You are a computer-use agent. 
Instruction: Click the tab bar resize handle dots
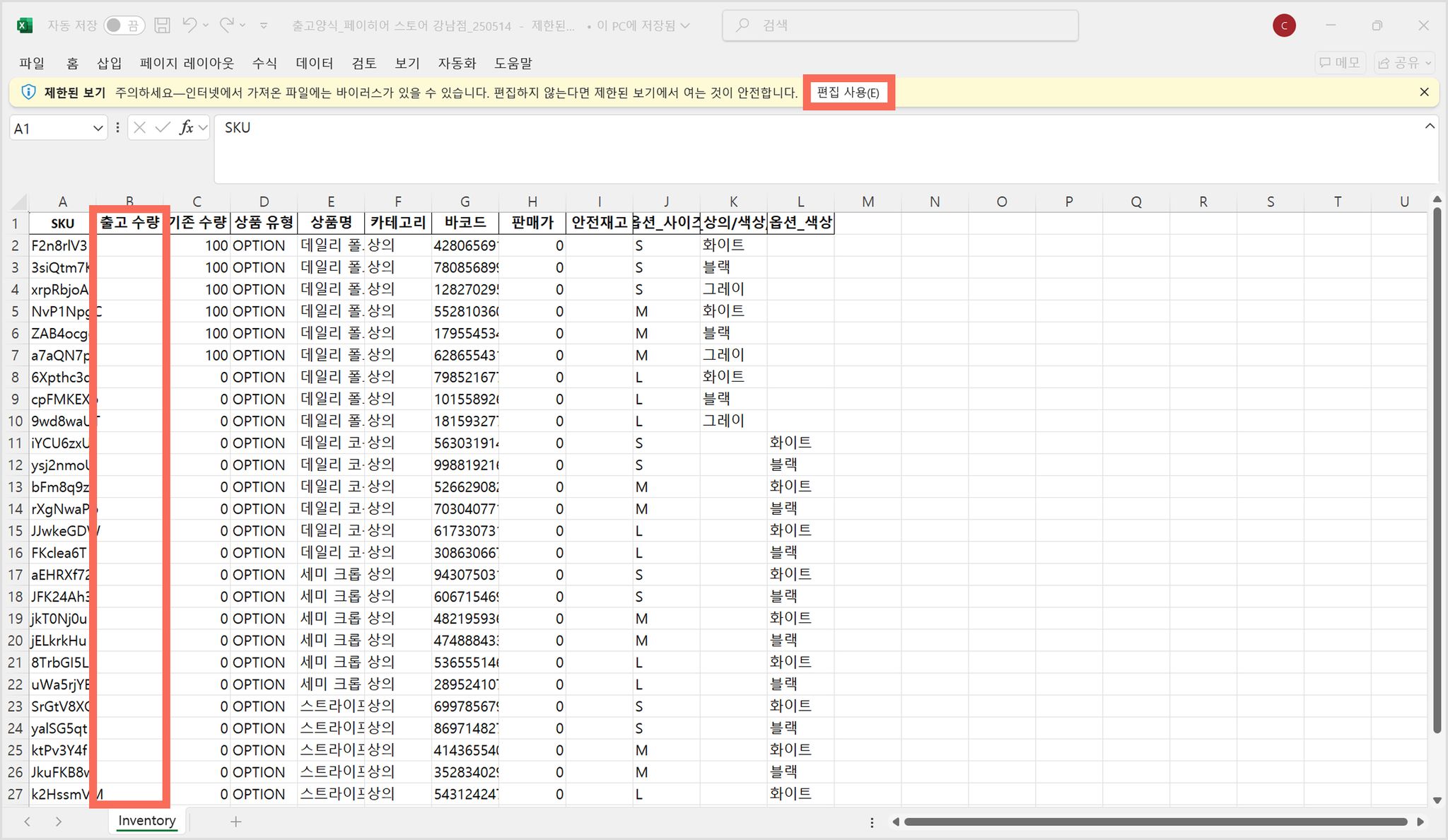pos(872,822)
